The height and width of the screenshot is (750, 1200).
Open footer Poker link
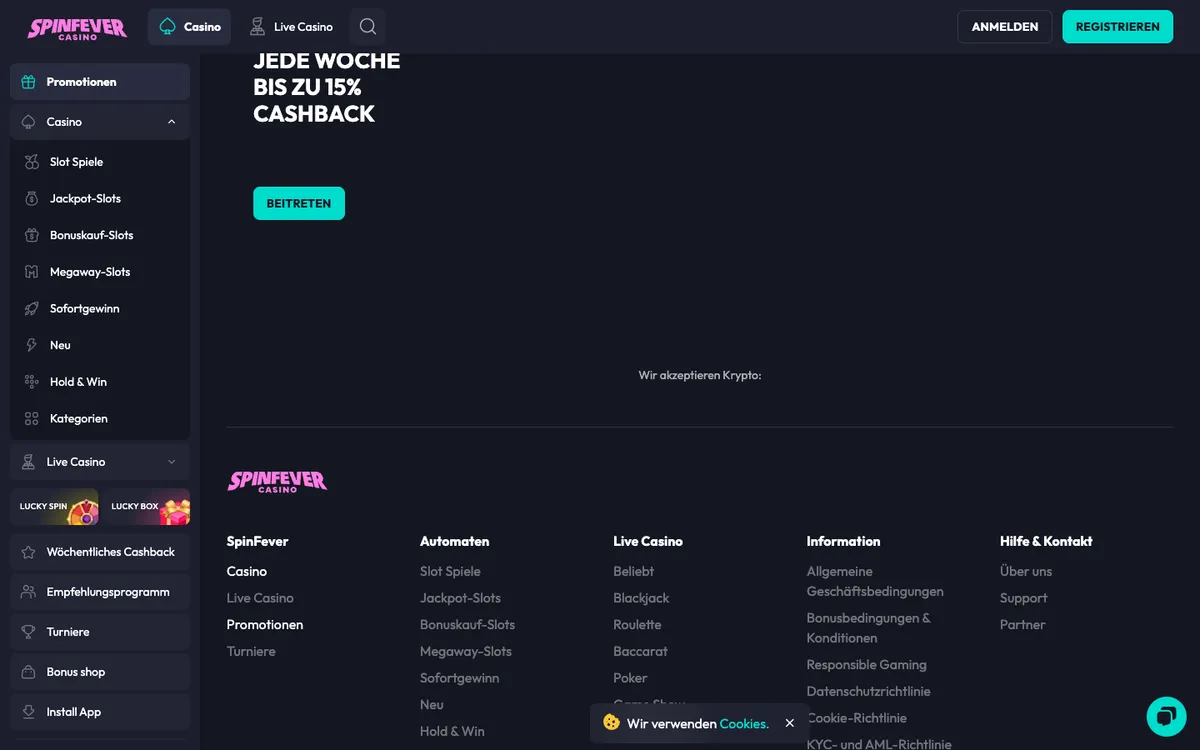coord(631,678)
